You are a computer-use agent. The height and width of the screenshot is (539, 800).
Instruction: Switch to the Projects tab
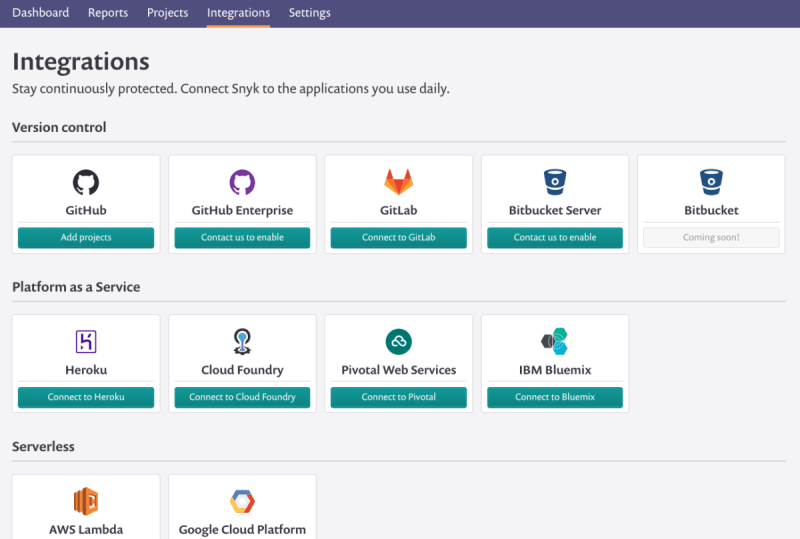(x=167, y=13)
